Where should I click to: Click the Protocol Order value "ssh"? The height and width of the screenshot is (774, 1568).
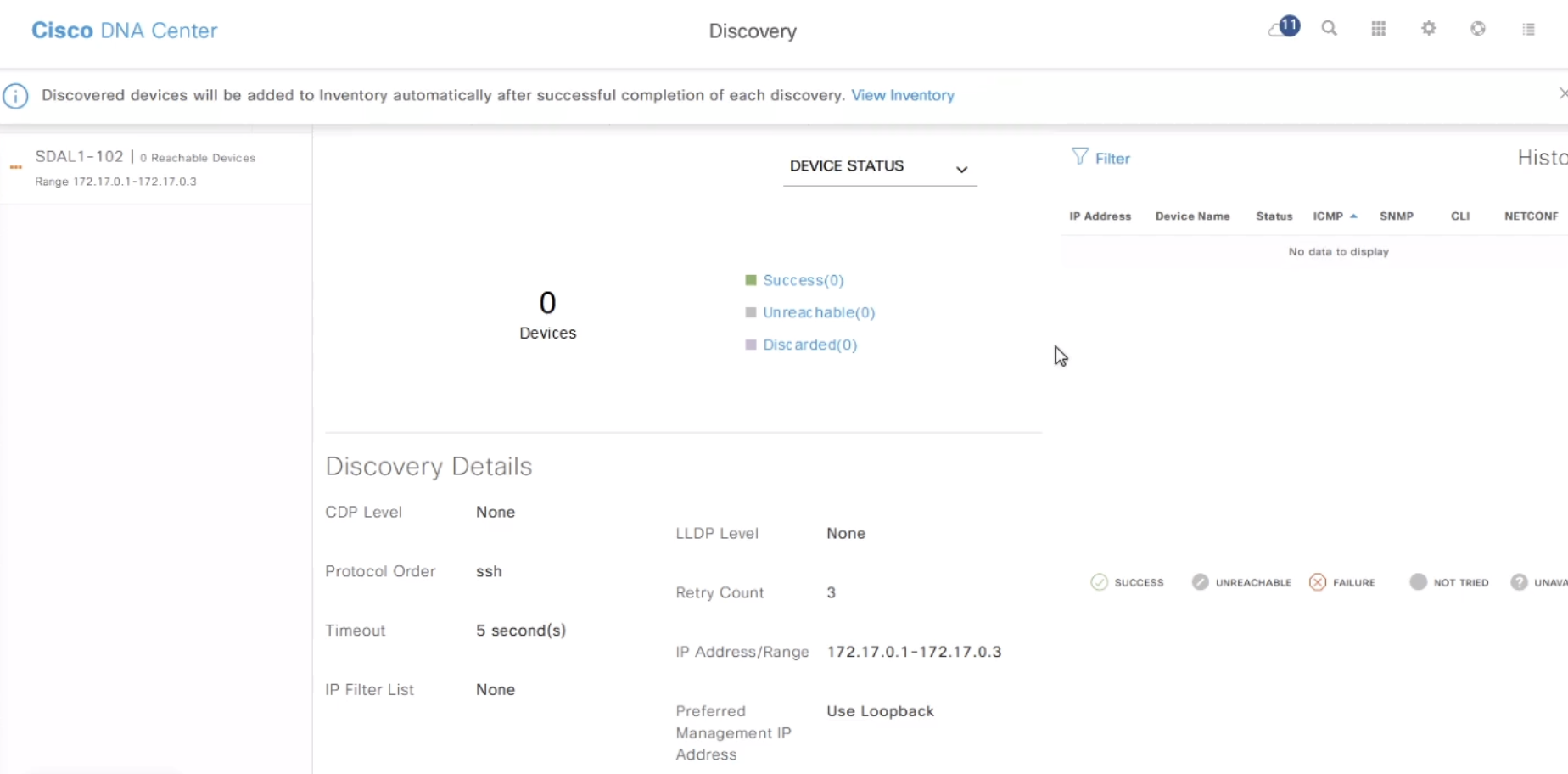coord(489,571)
